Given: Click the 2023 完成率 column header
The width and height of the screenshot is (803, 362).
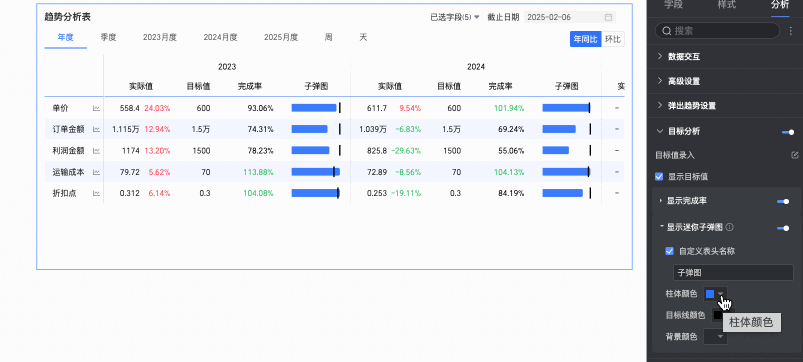Looking at the screenshot, I should [x=250, y=87].
